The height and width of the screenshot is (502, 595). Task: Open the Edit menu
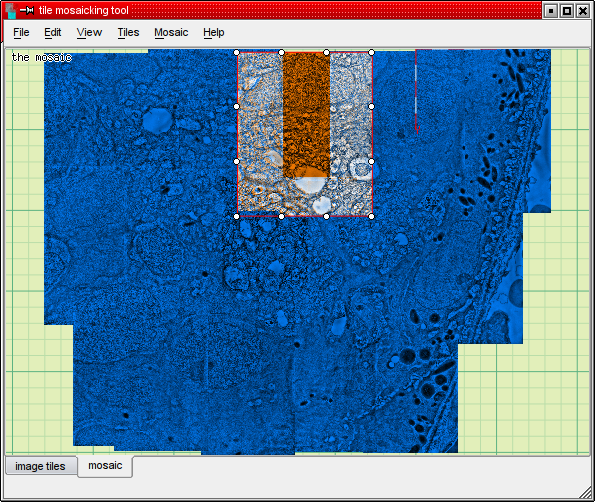[x=52, y=33]
